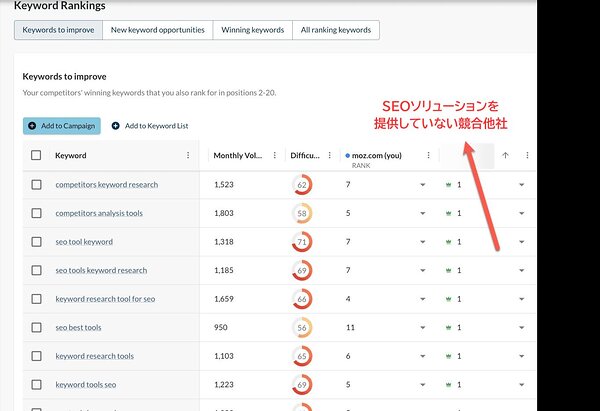Screen dimensions: 600x411
Task: Click difficulty score 62 circle
Action: tap(302, 184)
